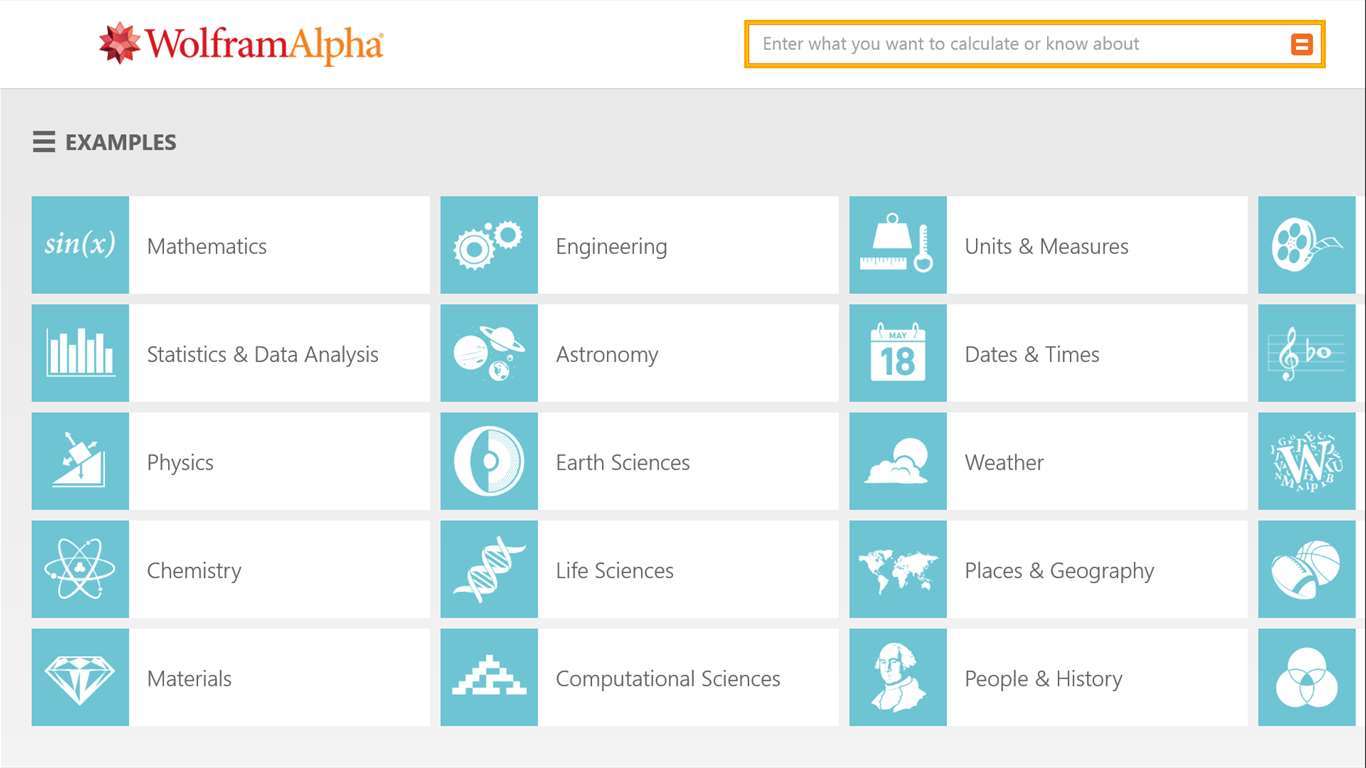Click the orange search submit button
Screen dimensions: 1366x768
click(1301, 44)
